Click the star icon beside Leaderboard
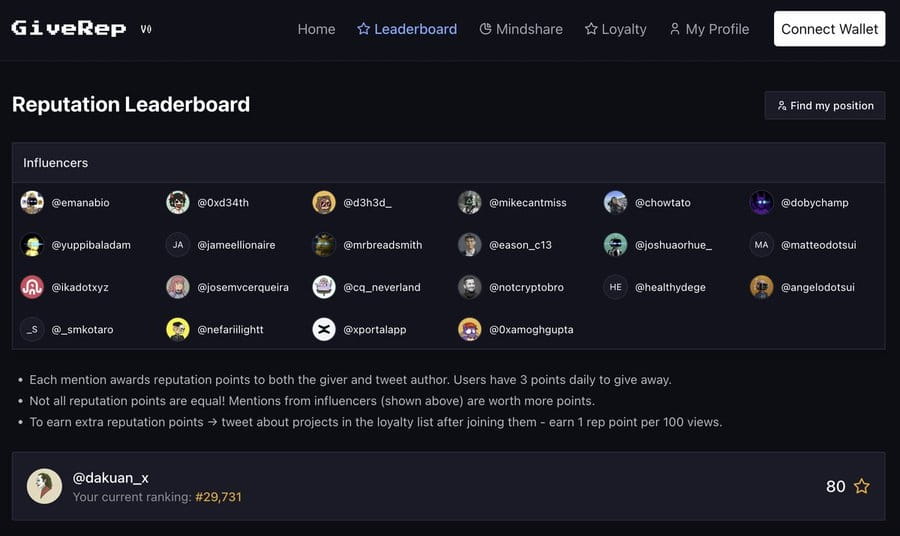 363,29
